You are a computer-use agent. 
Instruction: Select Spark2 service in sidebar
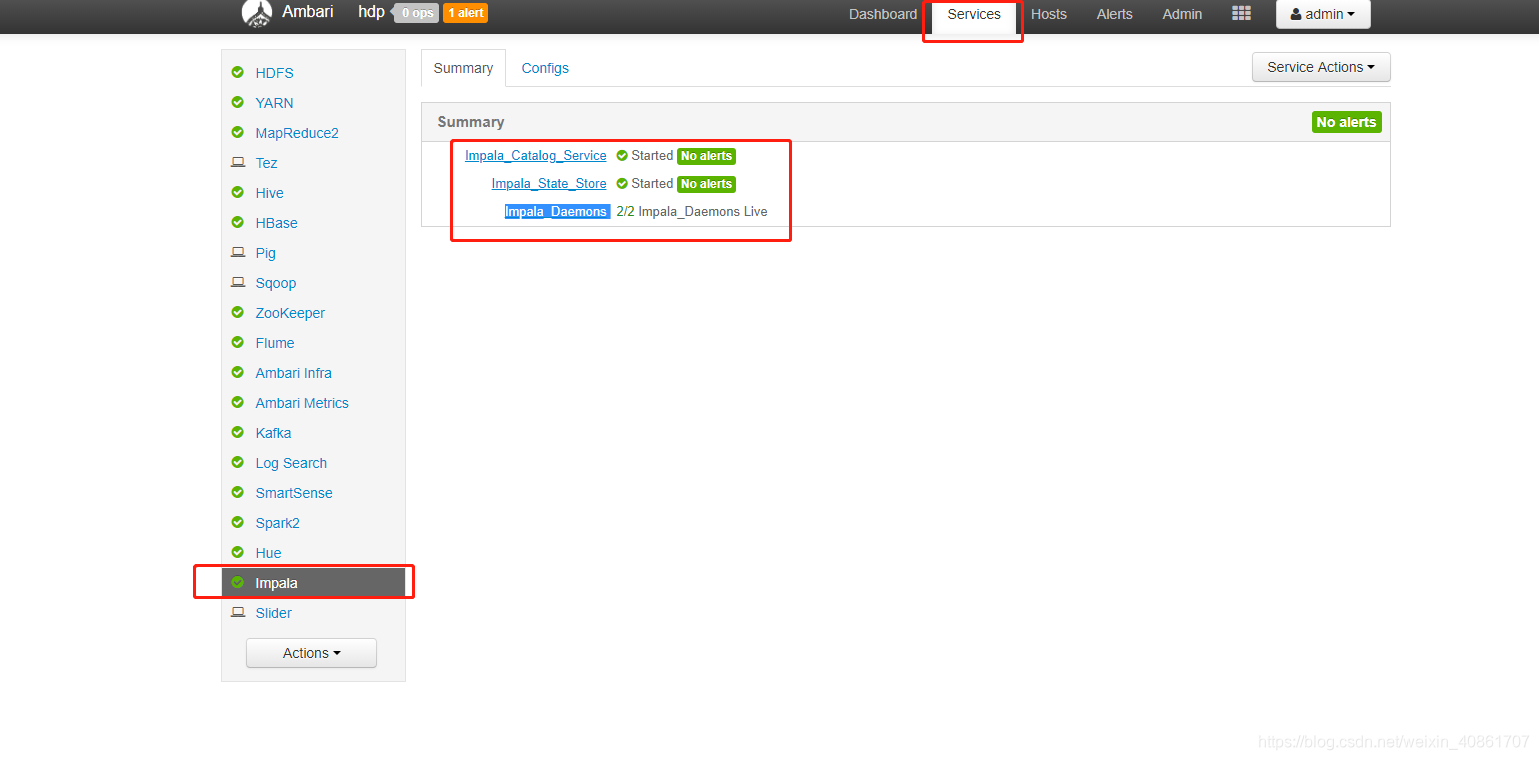click(277, 523)
